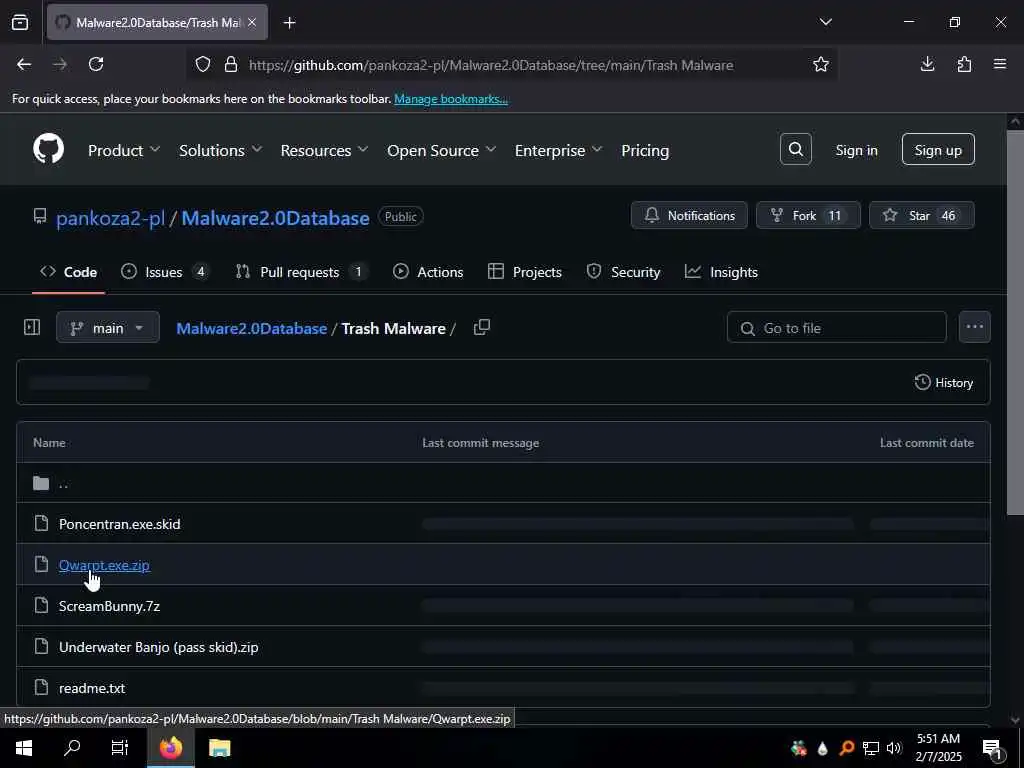
Task: Click the Sign in link
Action: click(856, 150)
